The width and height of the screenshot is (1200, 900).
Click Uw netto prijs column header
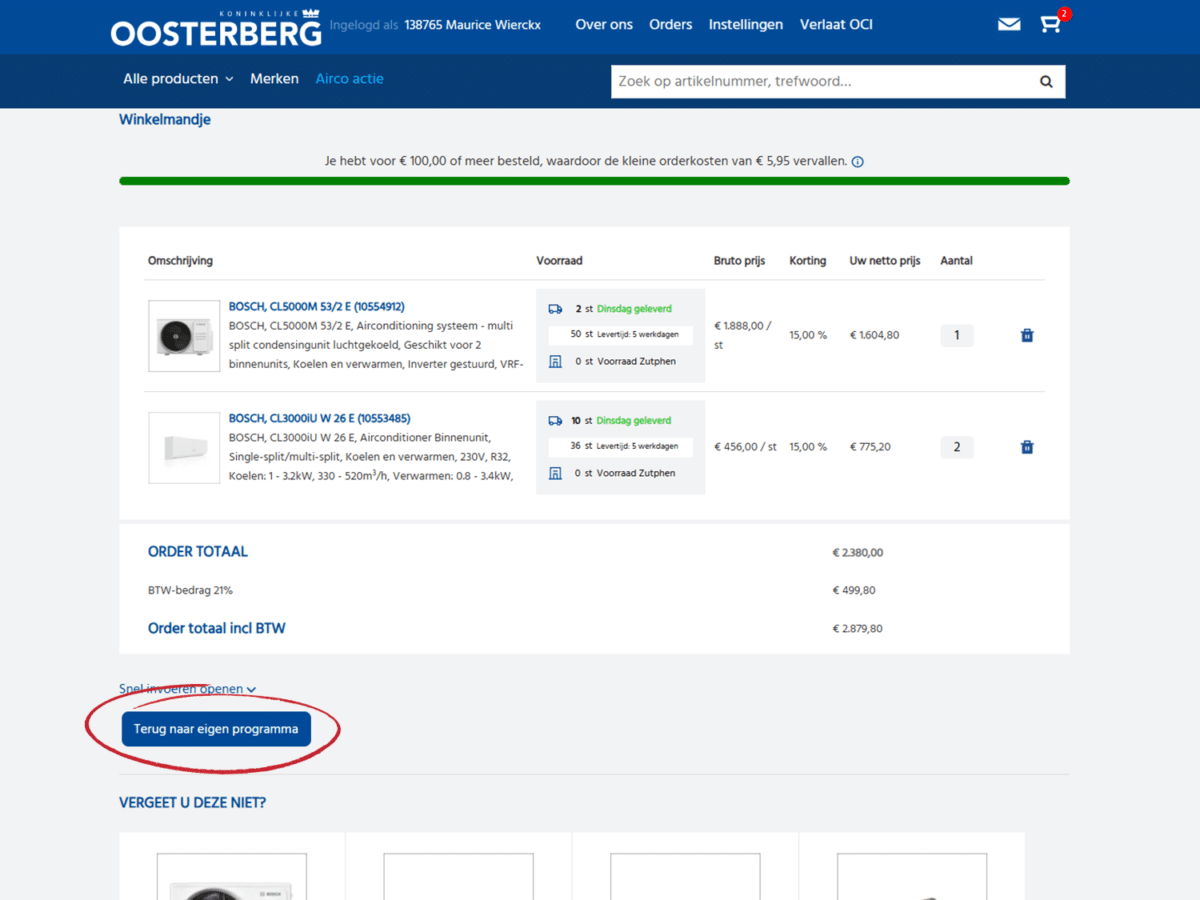(x=885, y=261)
